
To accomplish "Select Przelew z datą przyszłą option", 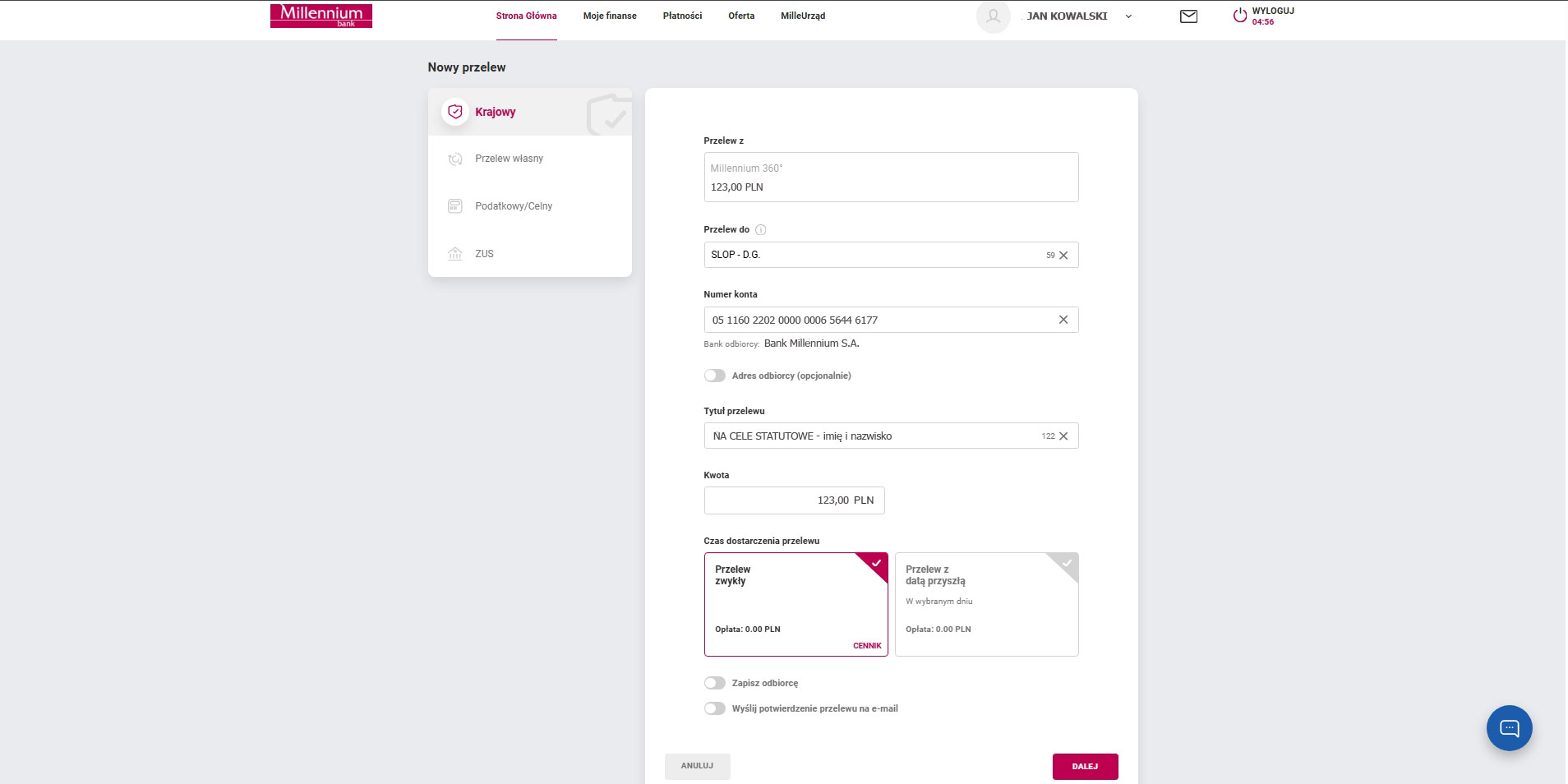I will [986, 604].
